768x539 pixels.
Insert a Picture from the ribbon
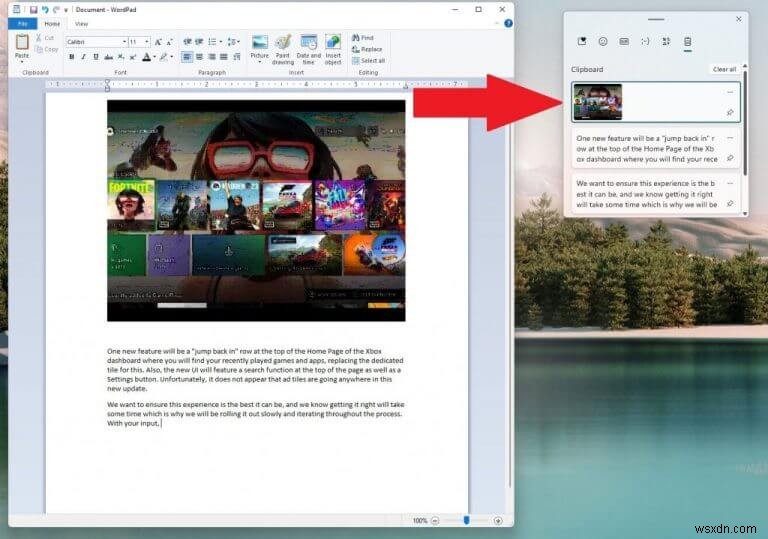coord(260,43)
